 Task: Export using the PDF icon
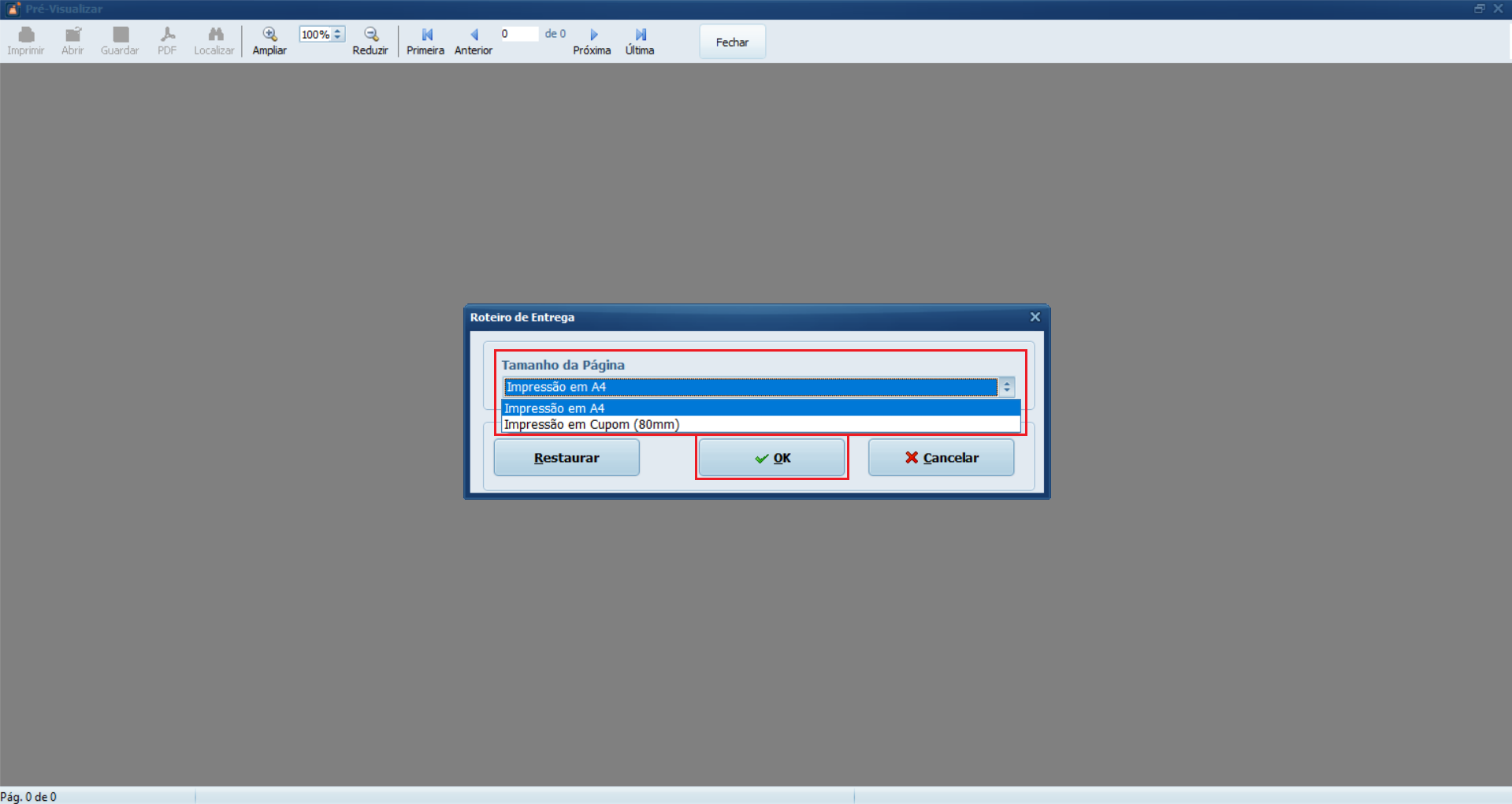167,35
